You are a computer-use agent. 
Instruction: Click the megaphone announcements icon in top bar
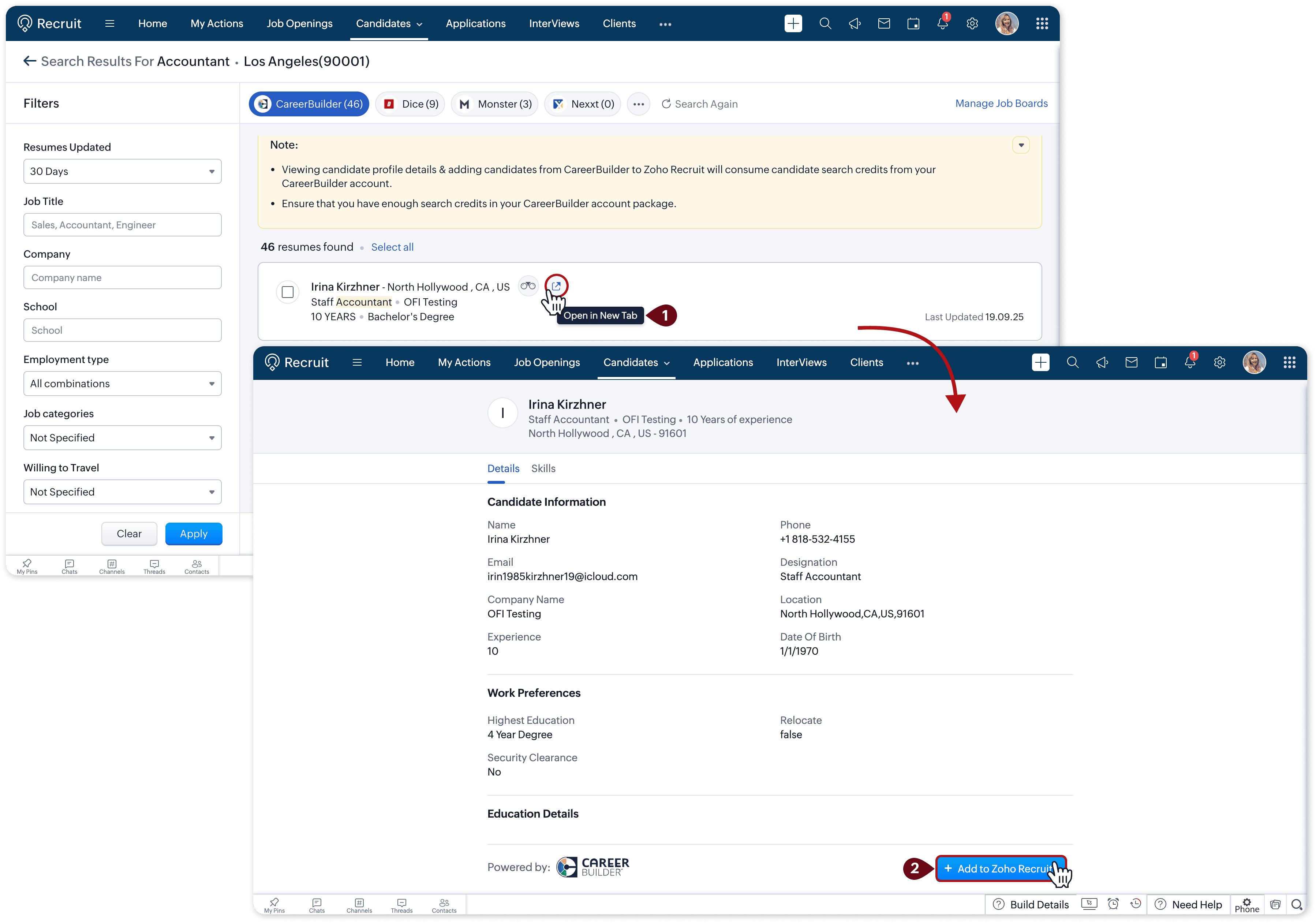(x=855, y=23)
